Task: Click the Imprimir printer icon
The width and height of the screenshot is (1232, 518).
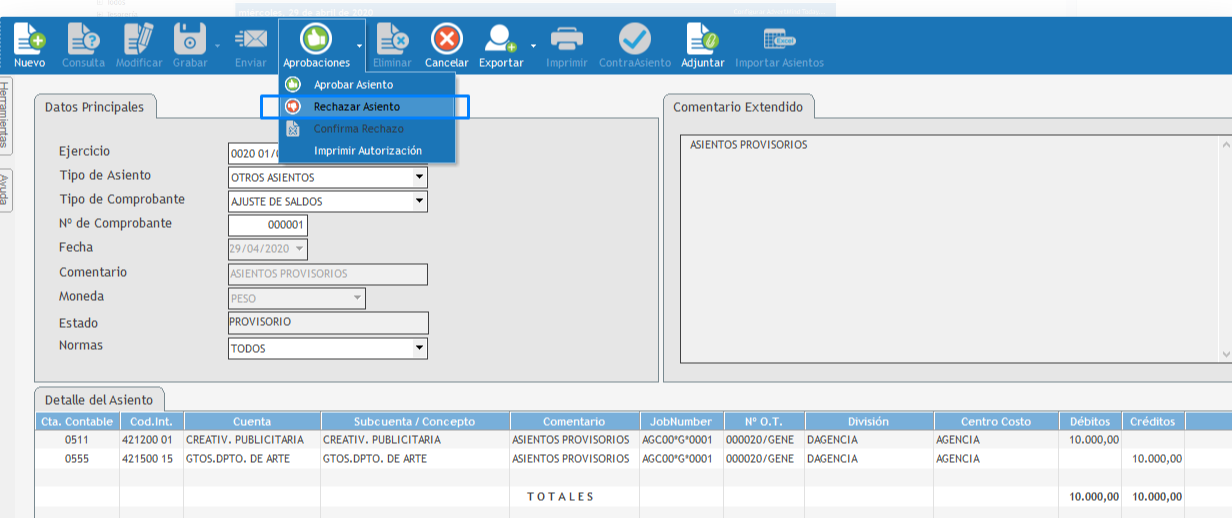Action: [x=567, y=40]
